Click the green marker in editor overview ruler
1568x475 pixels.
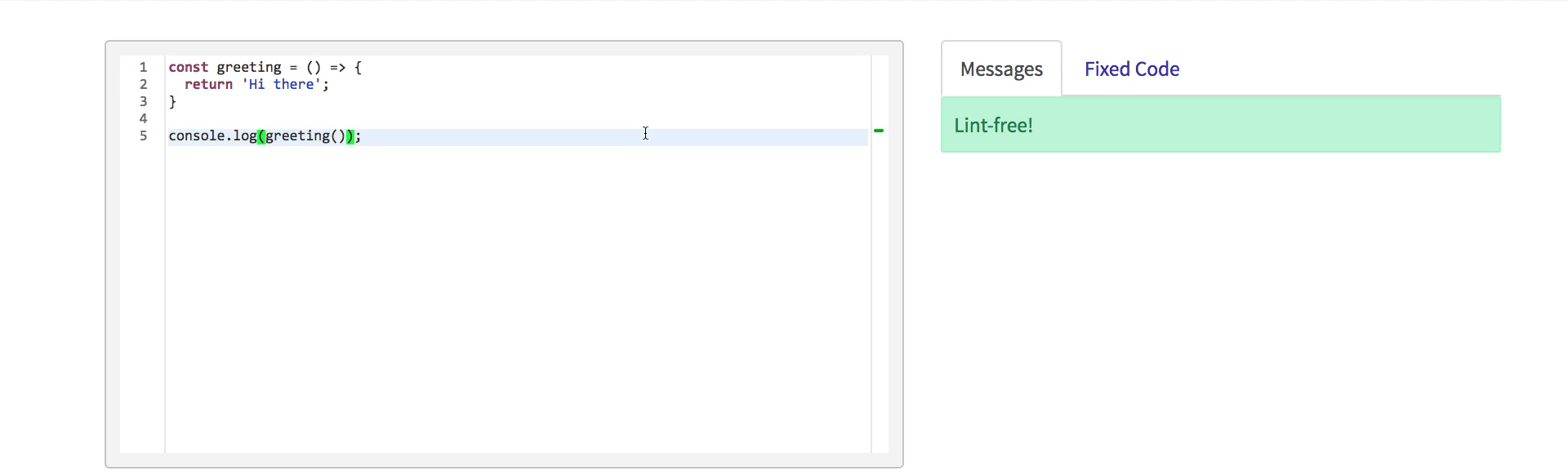click(879, 131)
